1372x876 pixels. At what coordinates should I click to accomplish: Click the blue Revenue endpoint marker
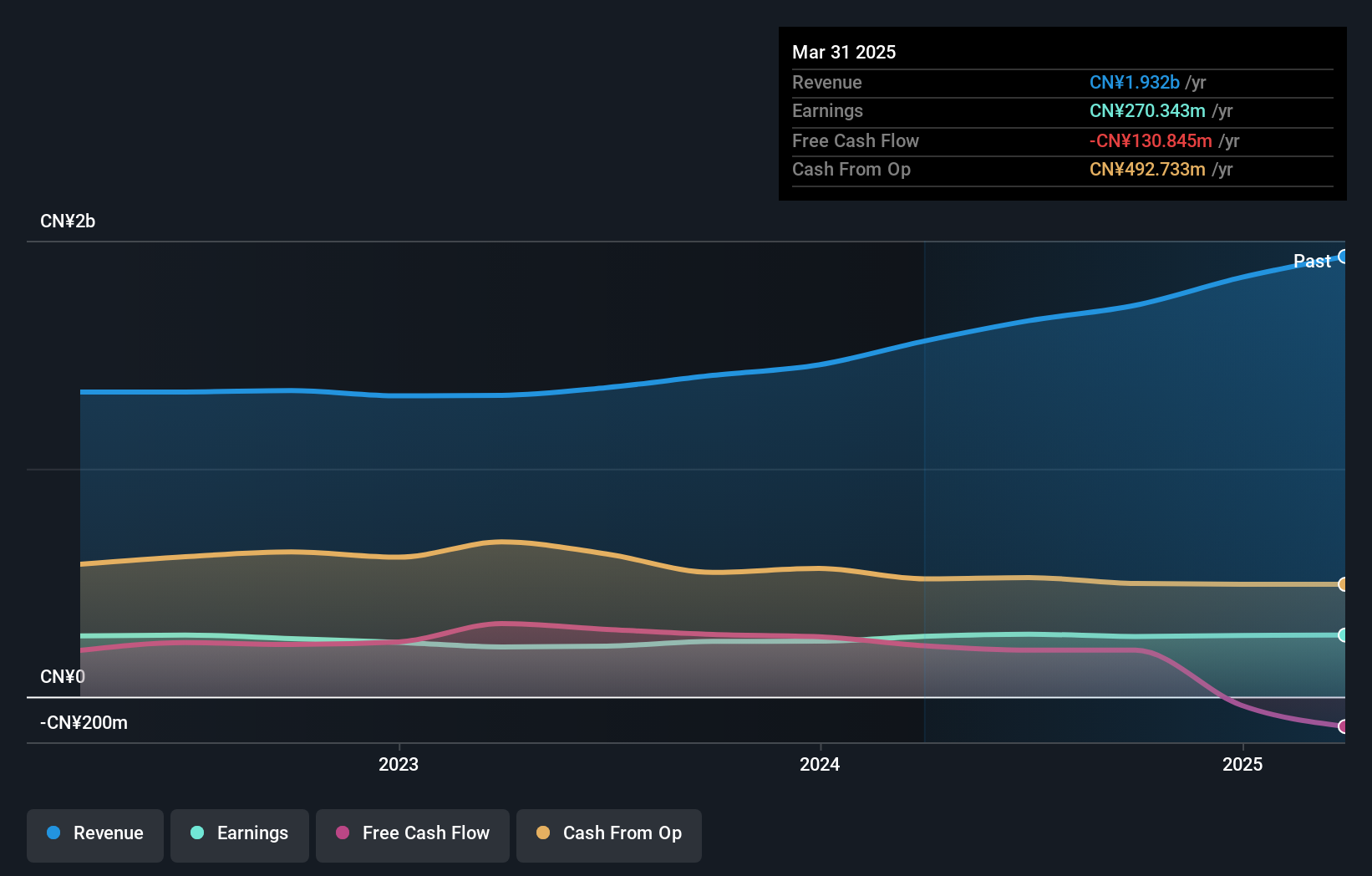pyautogui.click(x=1343, y=257)
